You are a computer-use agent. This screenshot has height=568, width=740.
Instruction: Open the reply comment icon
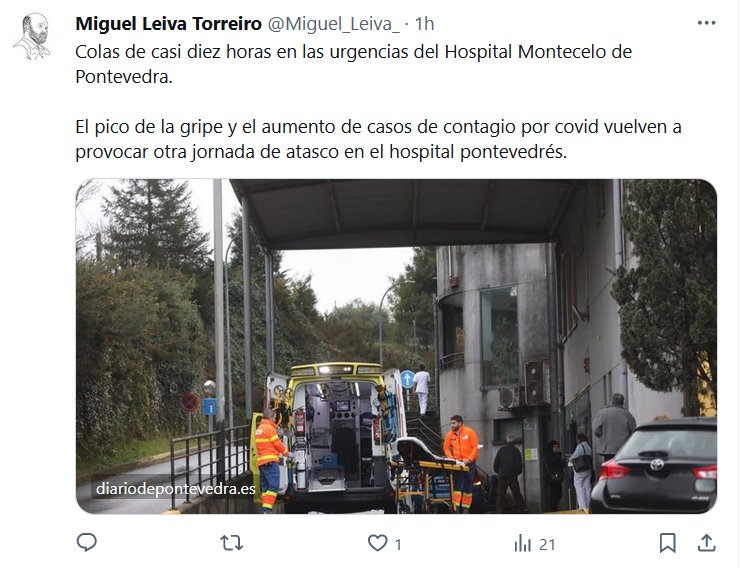tap(87, 543)
